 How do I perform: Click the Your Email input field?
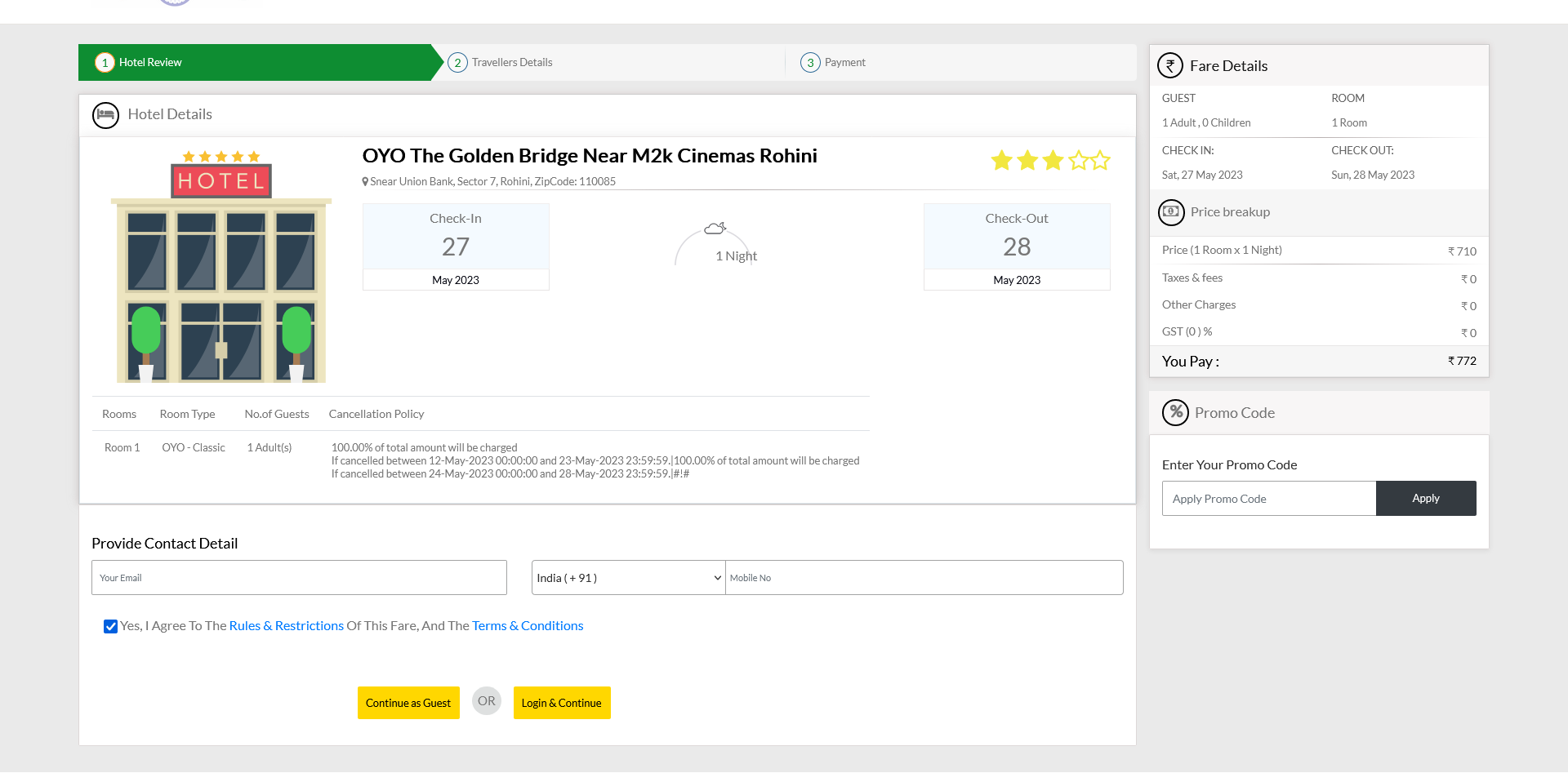click(299, 578)
